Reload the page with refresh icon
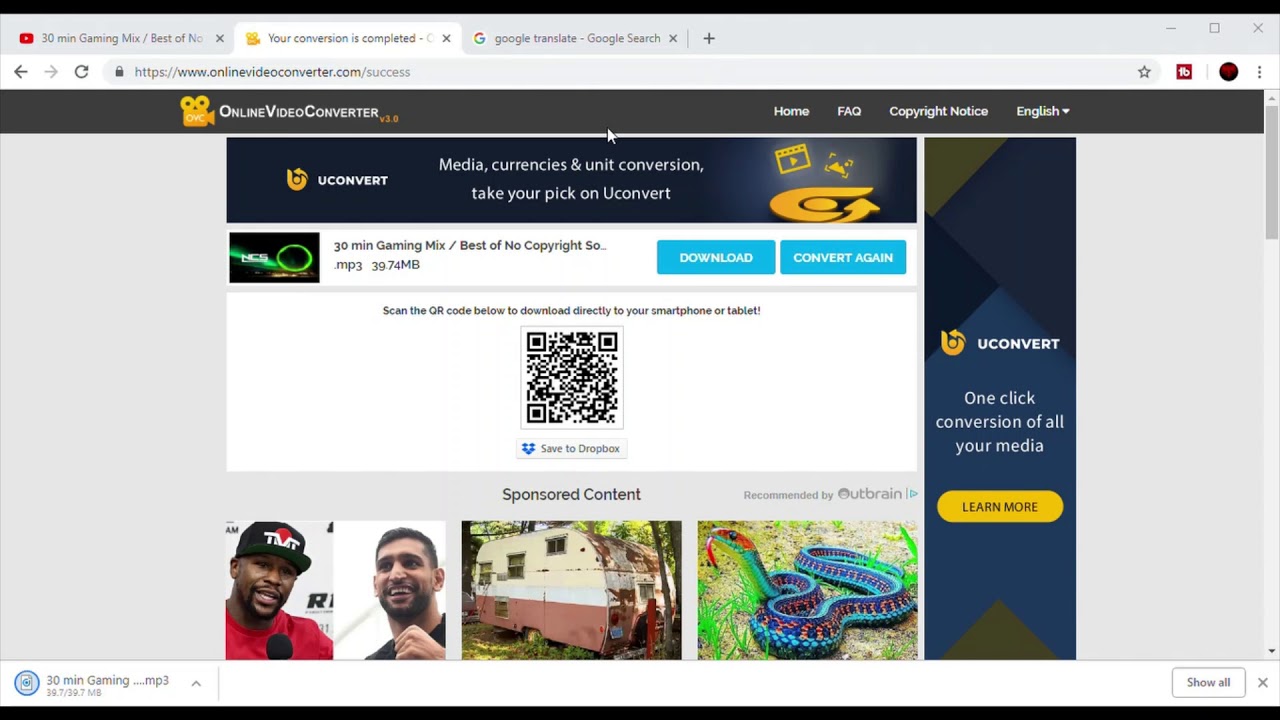Image resolution: width=1280 pixels, height=720 pixels. click(x=81, y=72)
